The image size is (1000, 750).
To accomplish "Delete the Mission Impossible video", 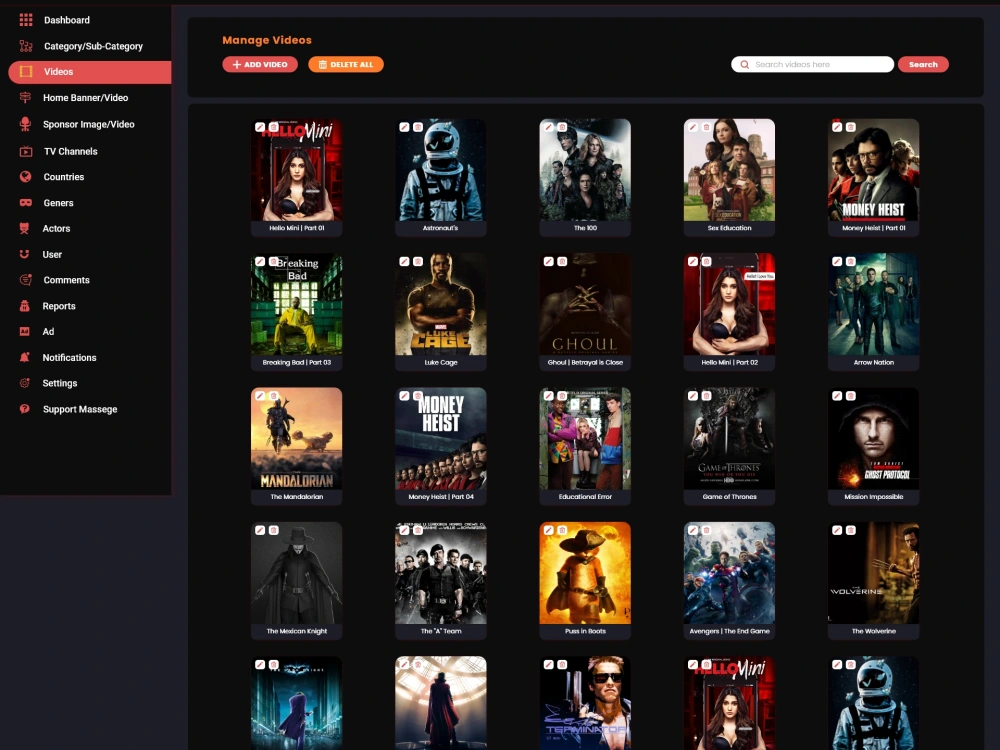I will click(851, 396).
